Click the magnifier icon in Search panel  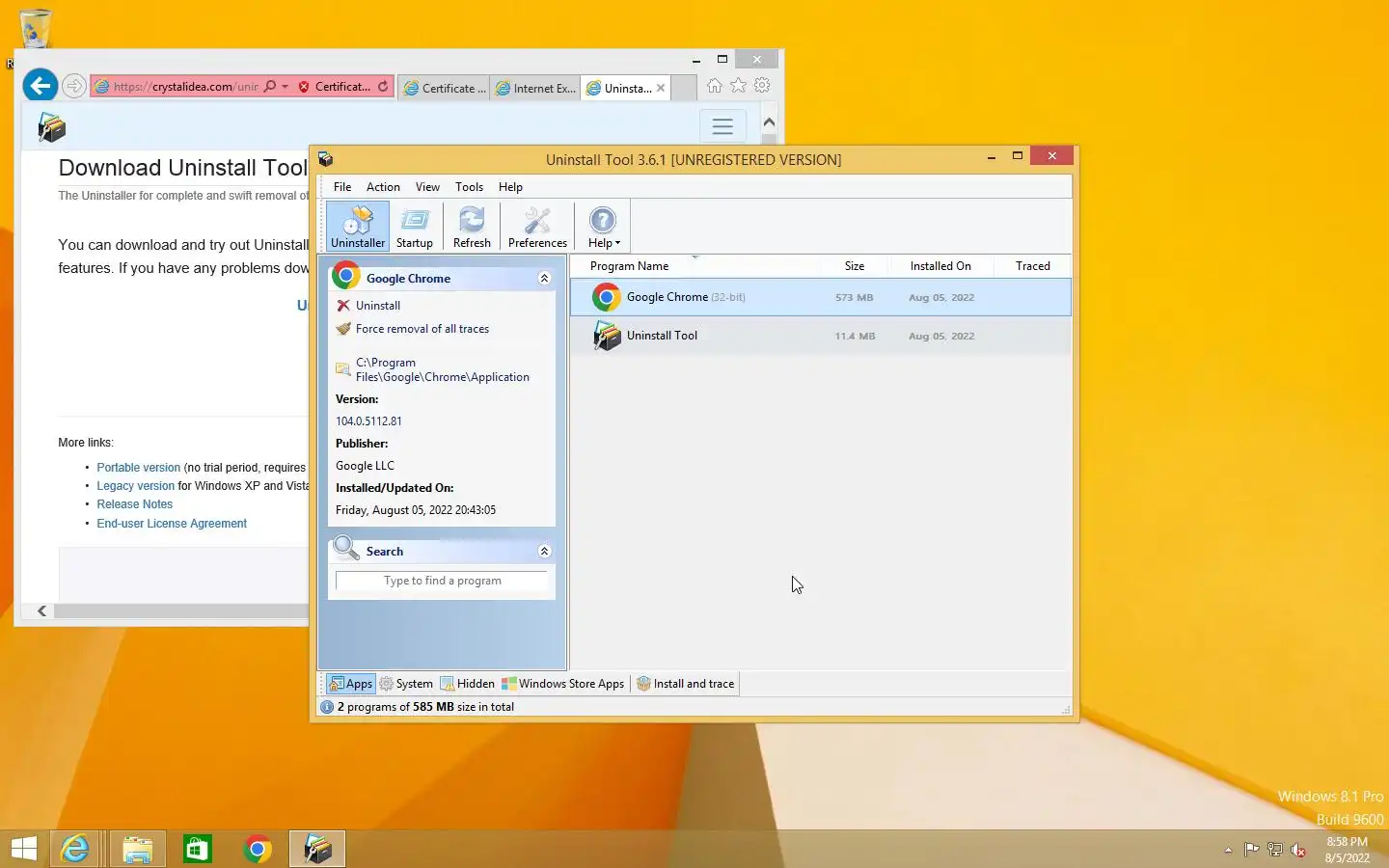click(x=345, y=549)
